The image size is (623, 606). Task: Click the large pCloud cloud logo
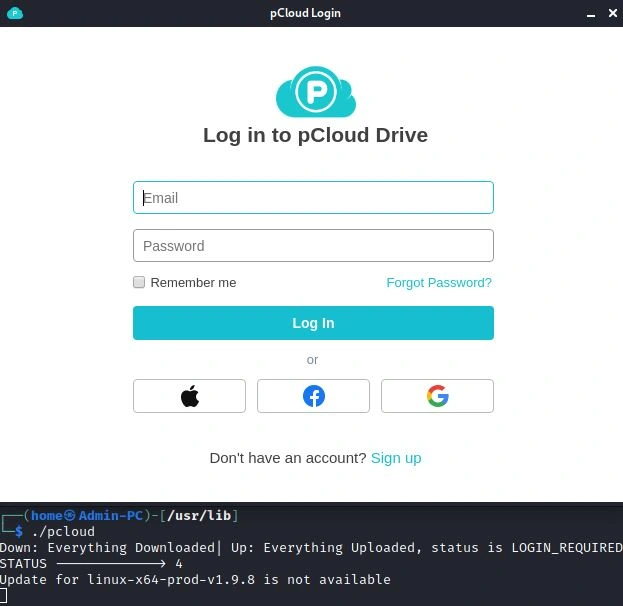(316, 92)
